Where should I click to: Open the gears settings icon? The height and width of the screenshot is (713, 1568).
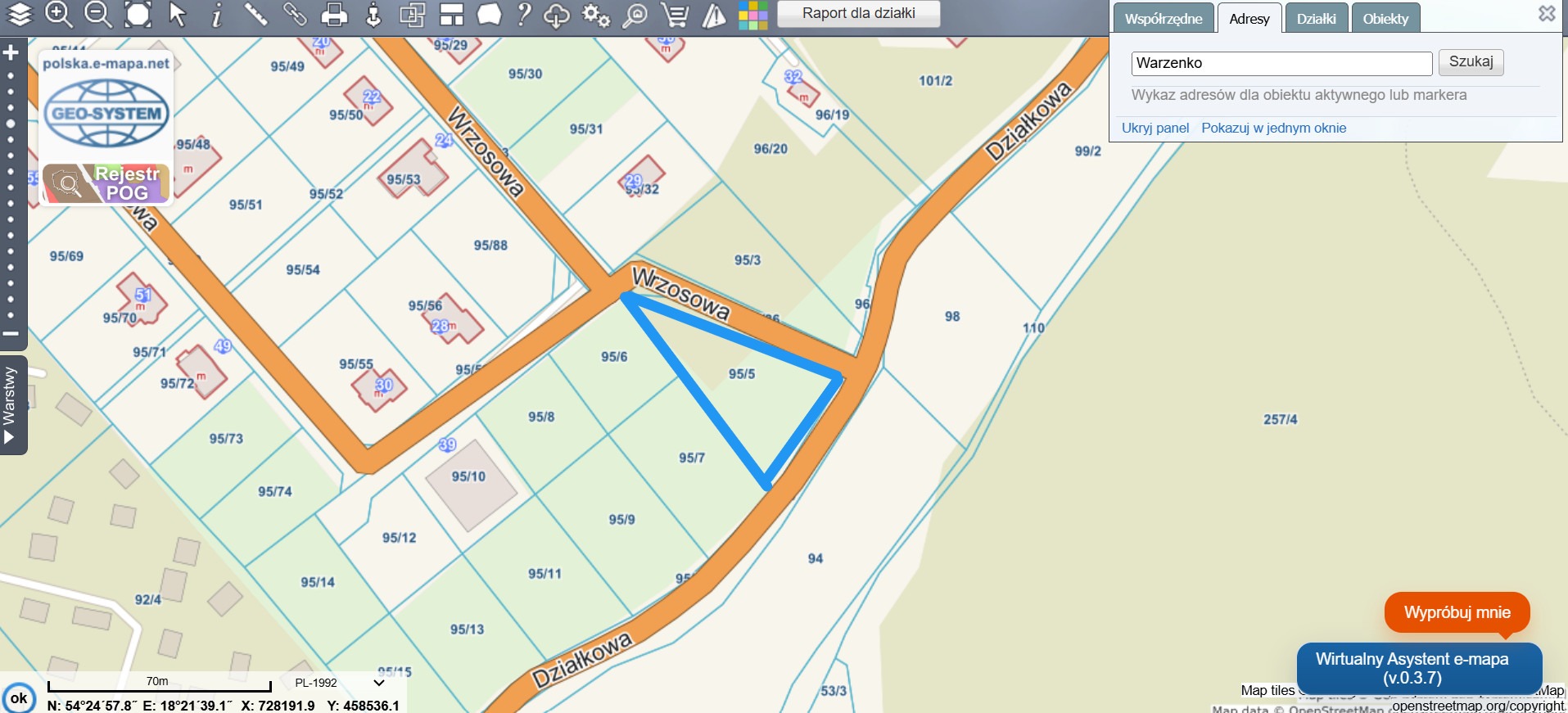(x=596, y=15)
